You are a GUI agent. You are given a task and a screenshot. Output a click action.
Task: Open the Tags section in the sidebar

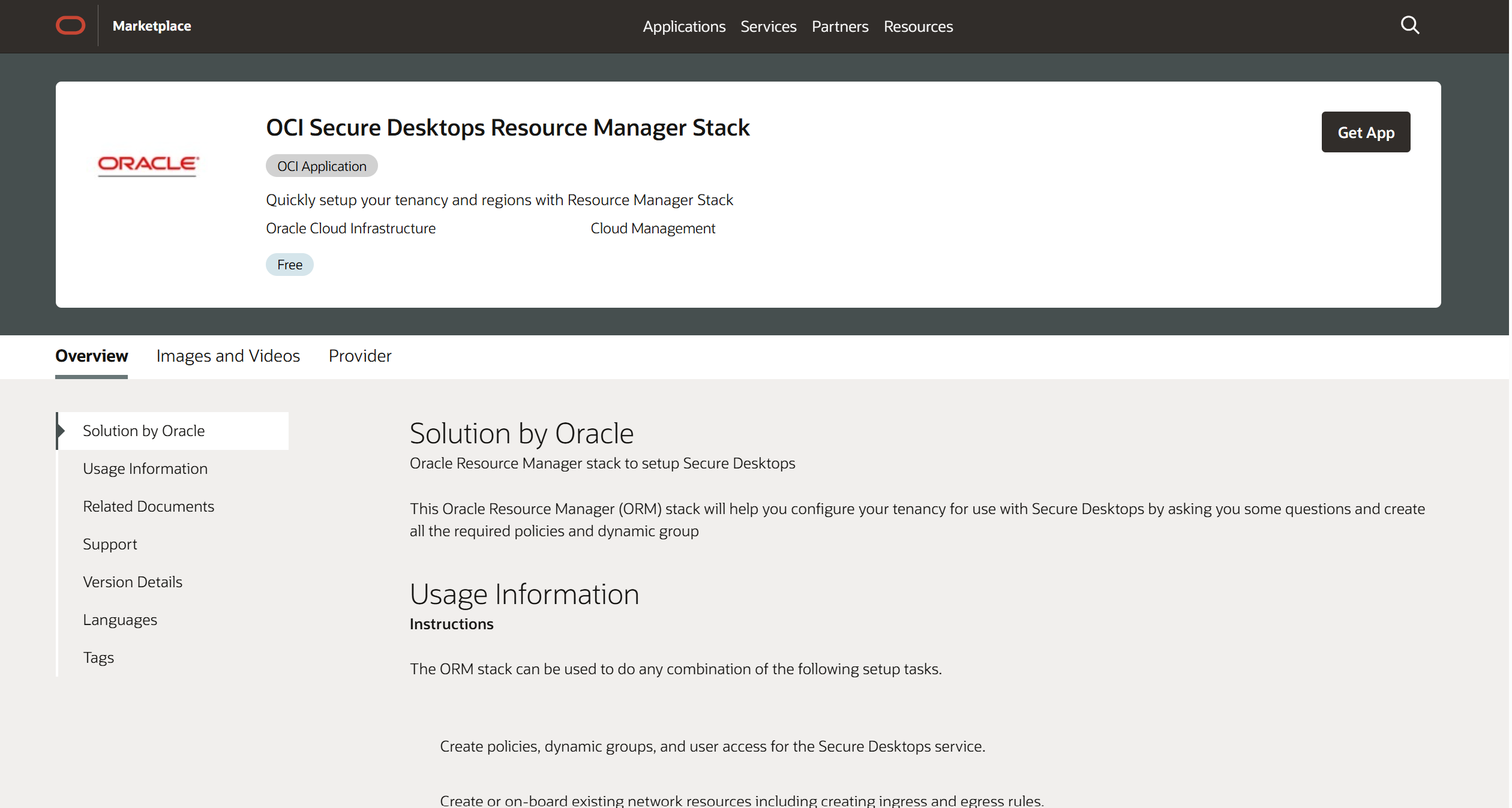99,657
